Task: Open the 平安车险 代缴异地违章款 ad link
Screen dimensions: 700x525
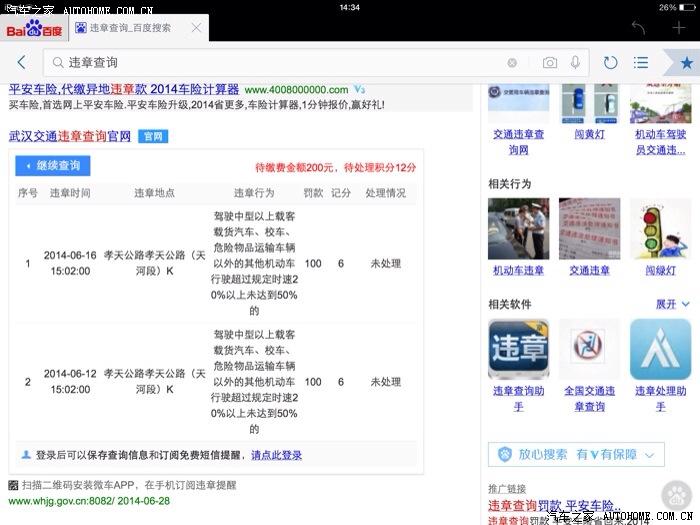Action: pos(124,89)
